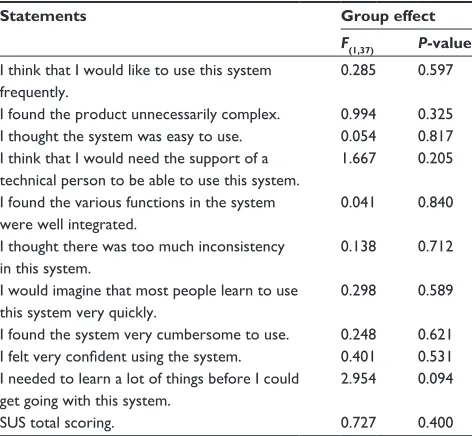The image size is (472, 436).
Task: Select P-value 0.531 for confidence row
Action: point(435,356)
